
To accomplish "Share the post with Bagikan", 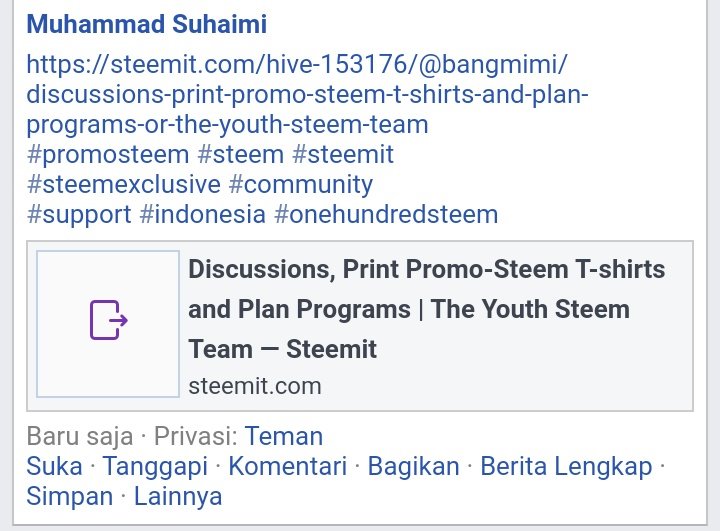I will [413, 466].
